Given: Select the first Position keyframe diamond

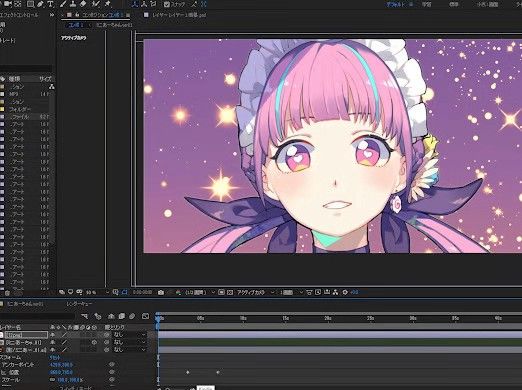Looking at the screenshot, I should (188, 372).
